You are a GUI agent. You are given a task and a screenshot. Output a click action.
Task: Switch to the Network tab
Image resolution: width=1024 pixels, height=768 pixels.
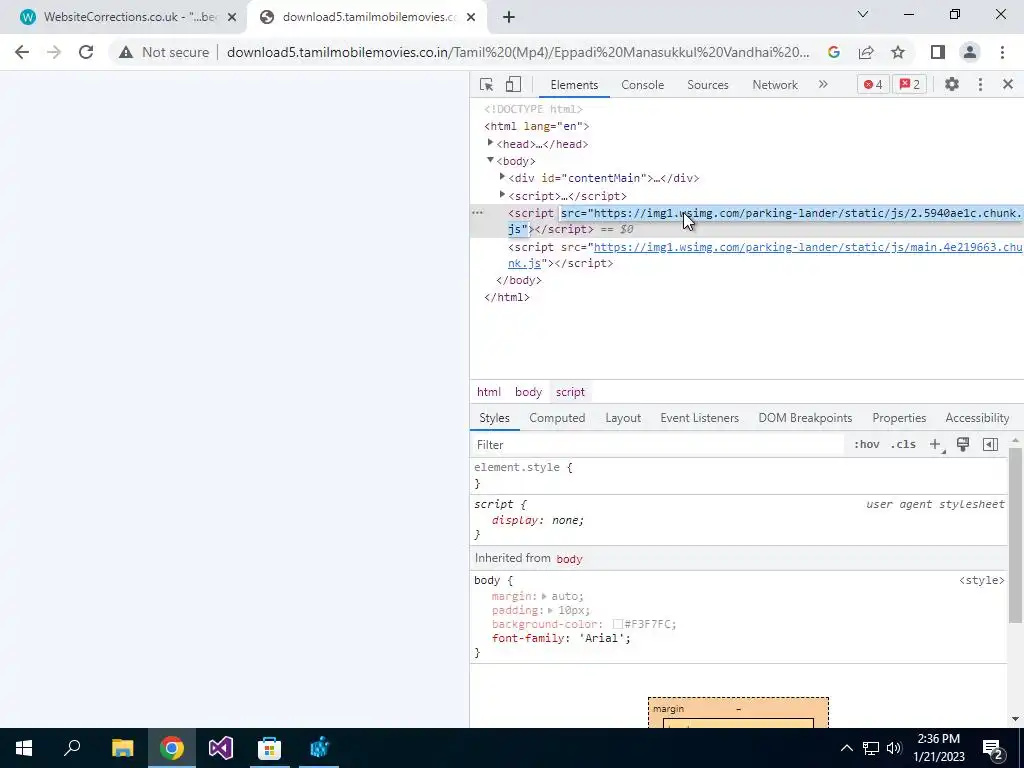(x=775, y=85)
